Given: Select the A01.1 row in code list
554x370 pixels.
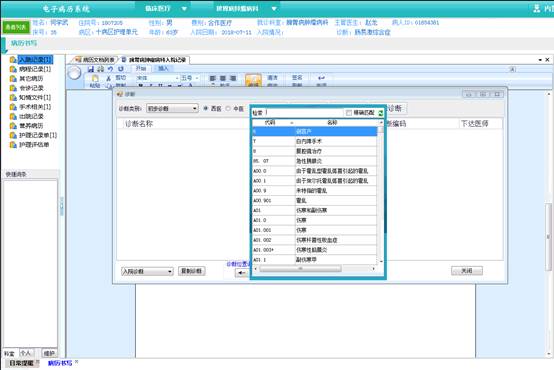Looking at the screenshot, I should (314, 260).
